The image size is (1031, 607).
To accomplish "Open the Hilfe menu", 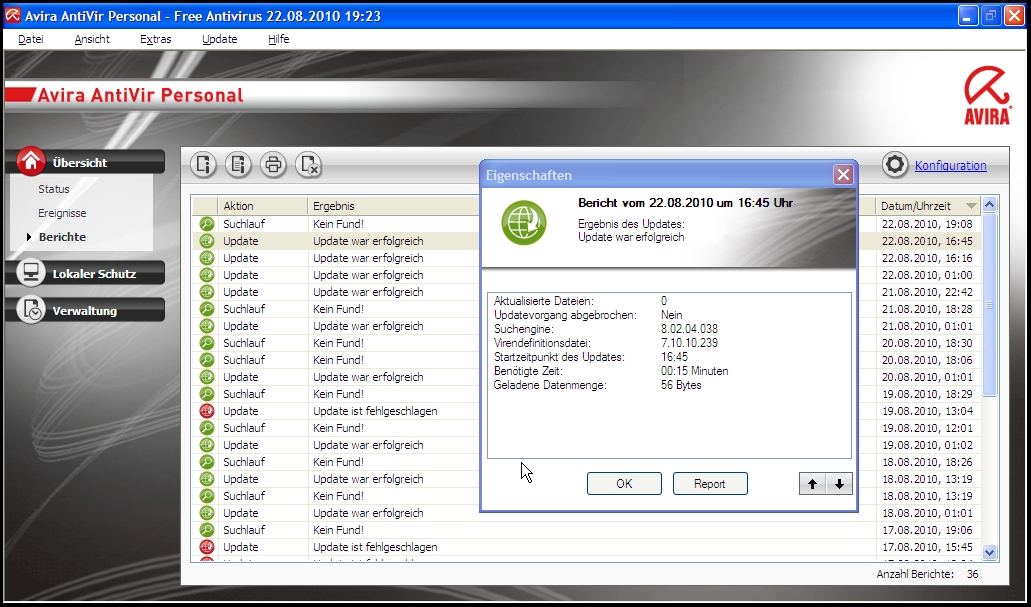I will [278, 39].
